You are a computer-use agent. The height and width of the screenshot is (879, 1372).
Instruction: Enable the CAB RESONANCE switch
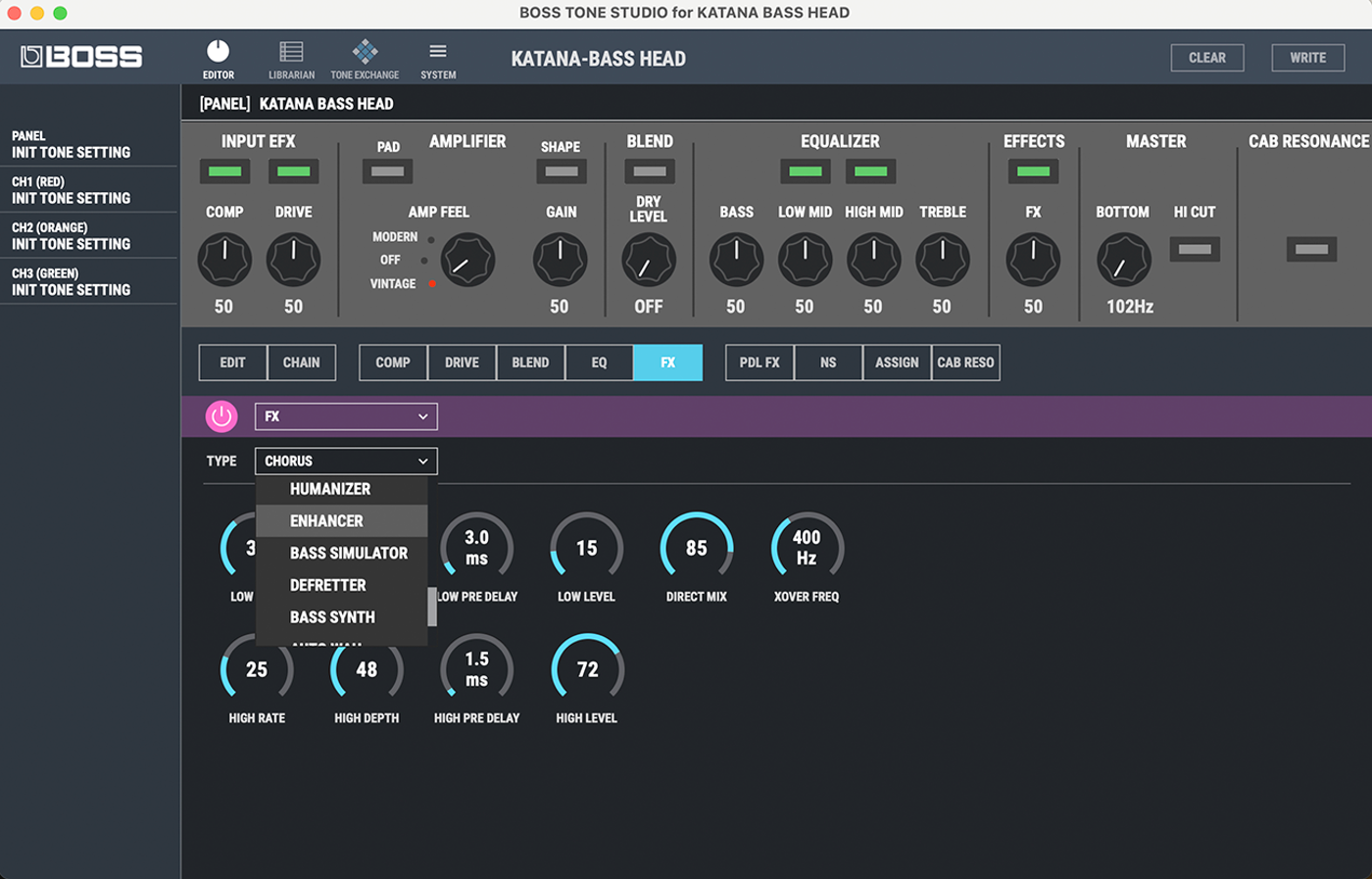(1311, 249)
